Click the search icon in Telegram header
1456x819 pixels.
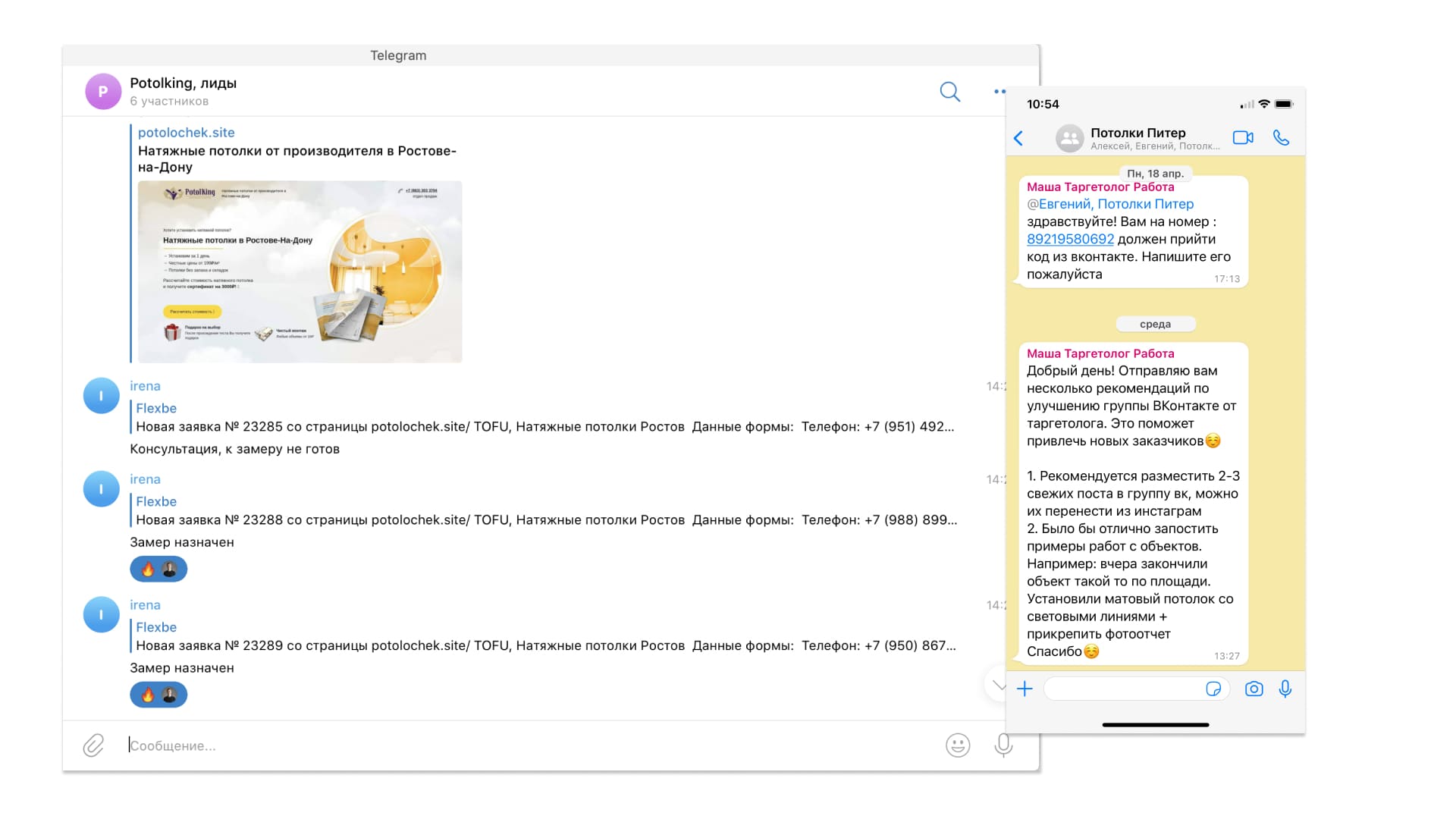point(949,92)
